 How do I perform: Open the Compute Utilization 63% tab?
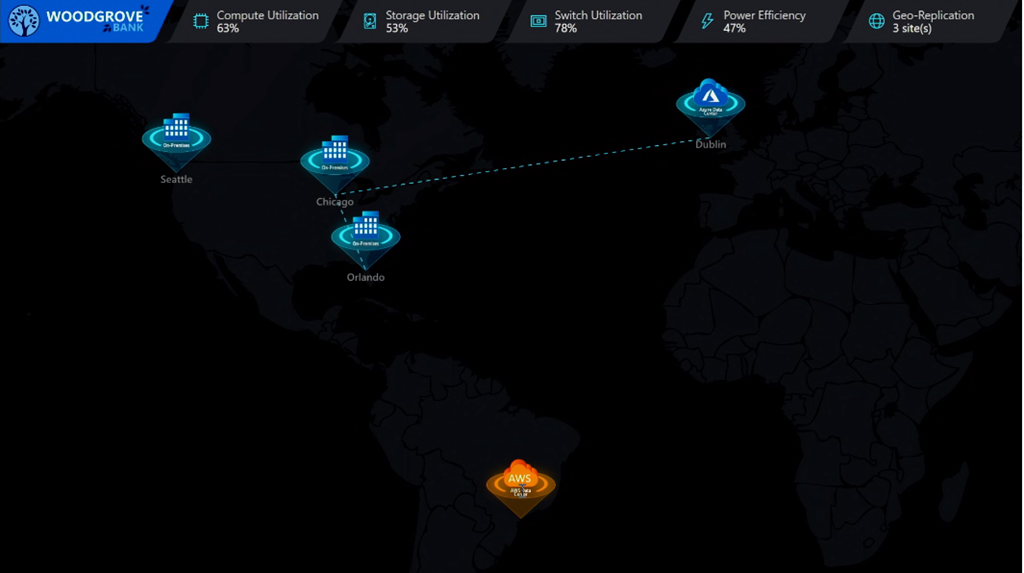click(255, 22)
